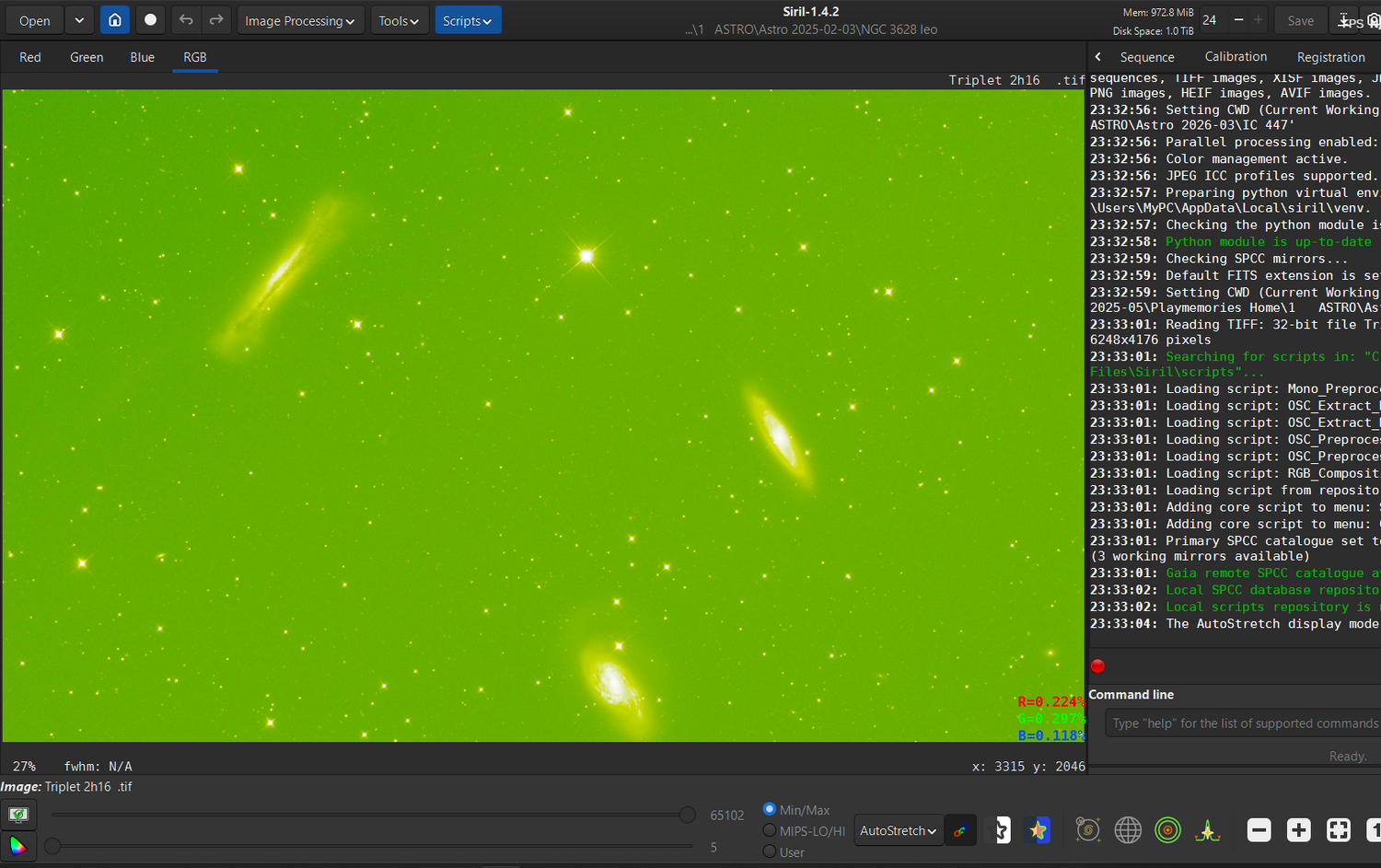This screenshot has height=868, width=1381.
Task: Expand the Tools dropdown menu
Action: [400, 20]
